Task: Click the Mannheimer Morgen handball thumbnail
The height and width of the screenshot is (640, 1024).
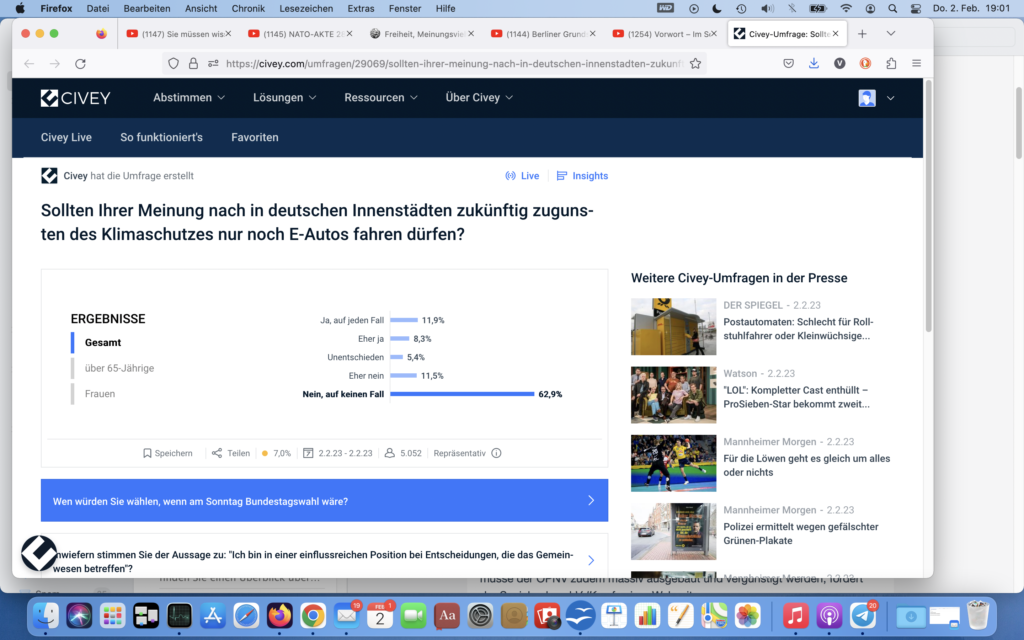Action: click(673, 463)
